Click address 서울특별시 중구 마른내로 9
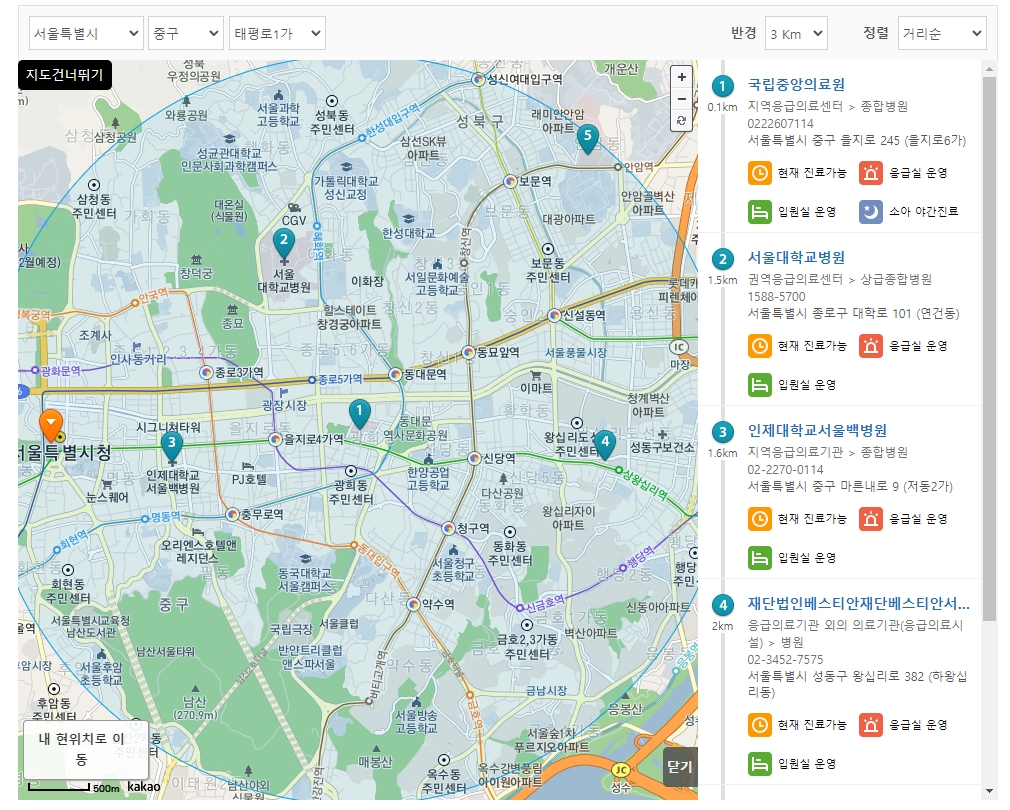 click(x=850, y=487)
